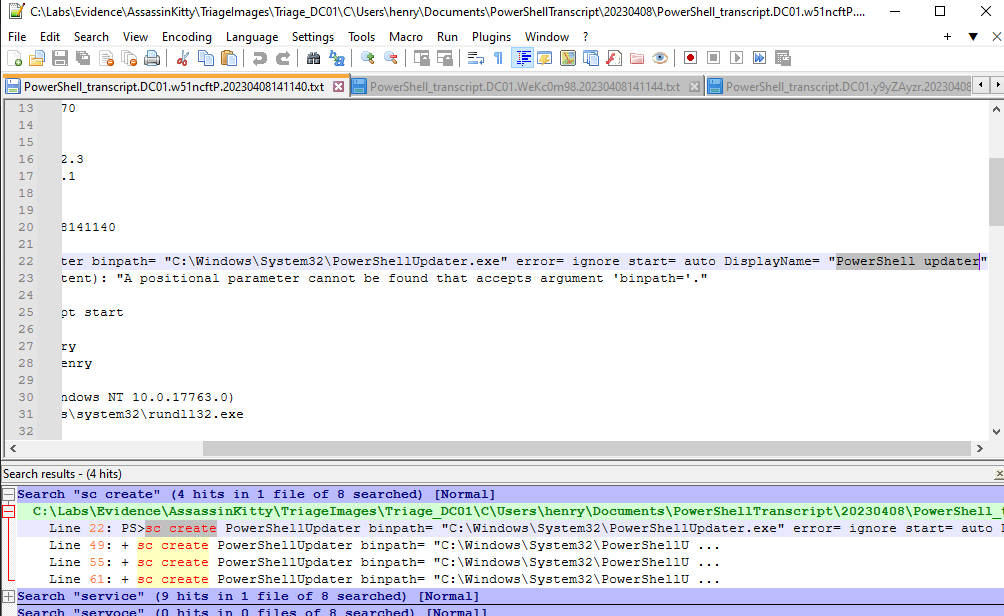Open Find with the binoculars icon

(313, 59)
